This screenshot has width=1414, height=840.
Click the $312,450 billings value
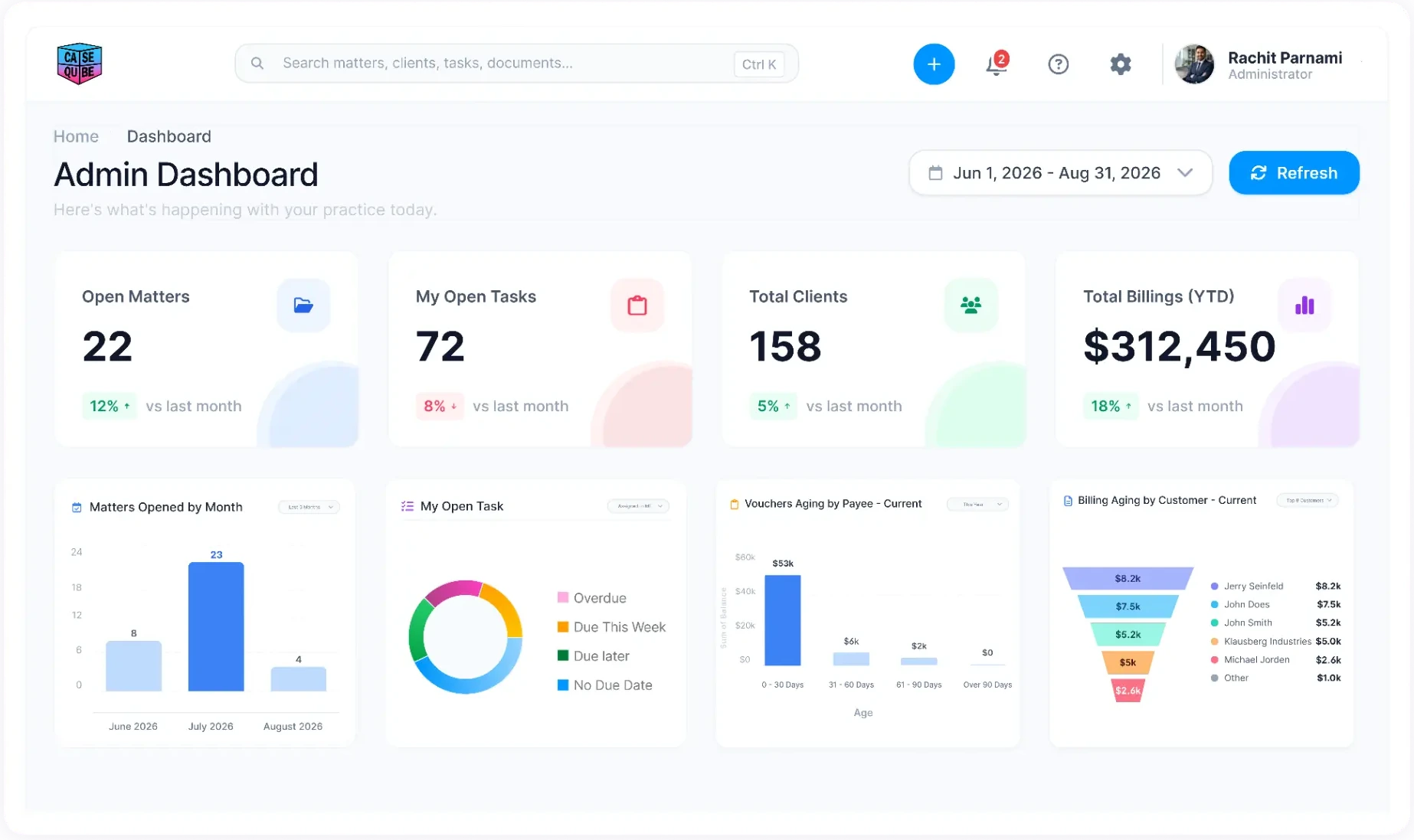coord(1179,346)
